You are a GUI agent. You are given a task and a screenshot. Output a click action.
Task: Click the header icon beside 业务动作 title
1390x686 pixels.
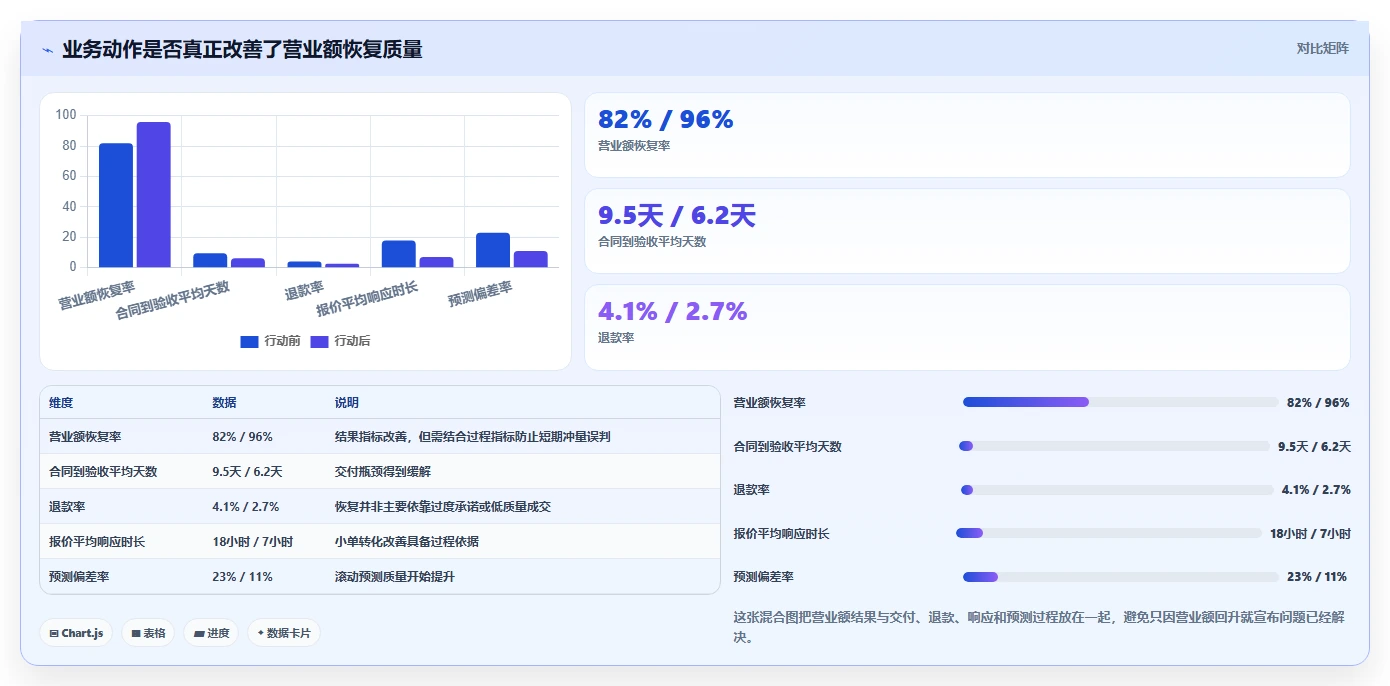coord(47,49)
